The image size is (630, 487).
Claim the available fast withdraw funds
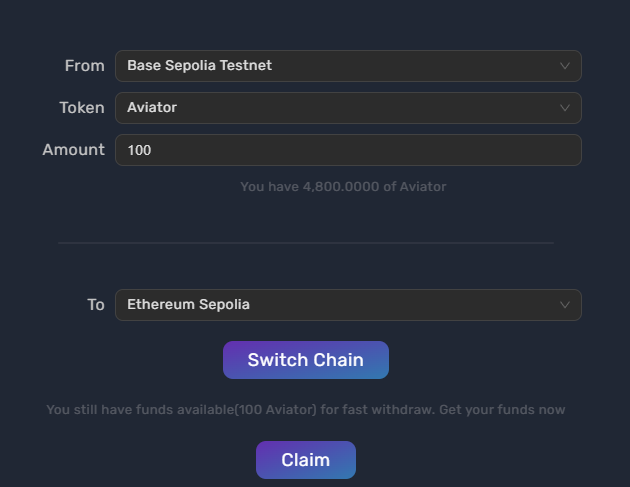pyautogui.click(x=305, y=460)
